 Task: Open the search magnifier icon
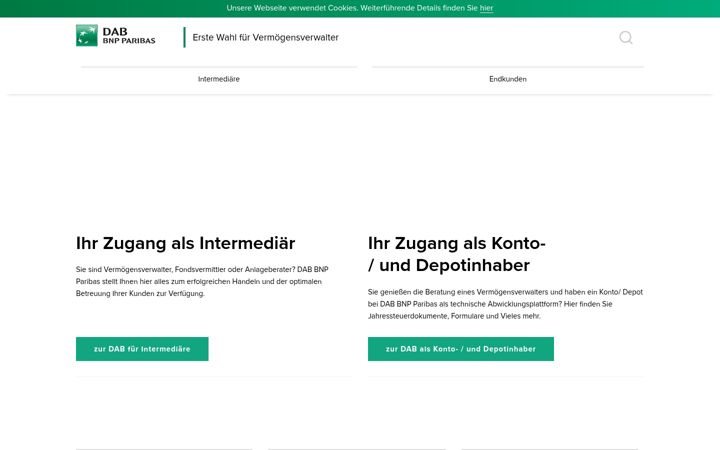pos(625,37)
